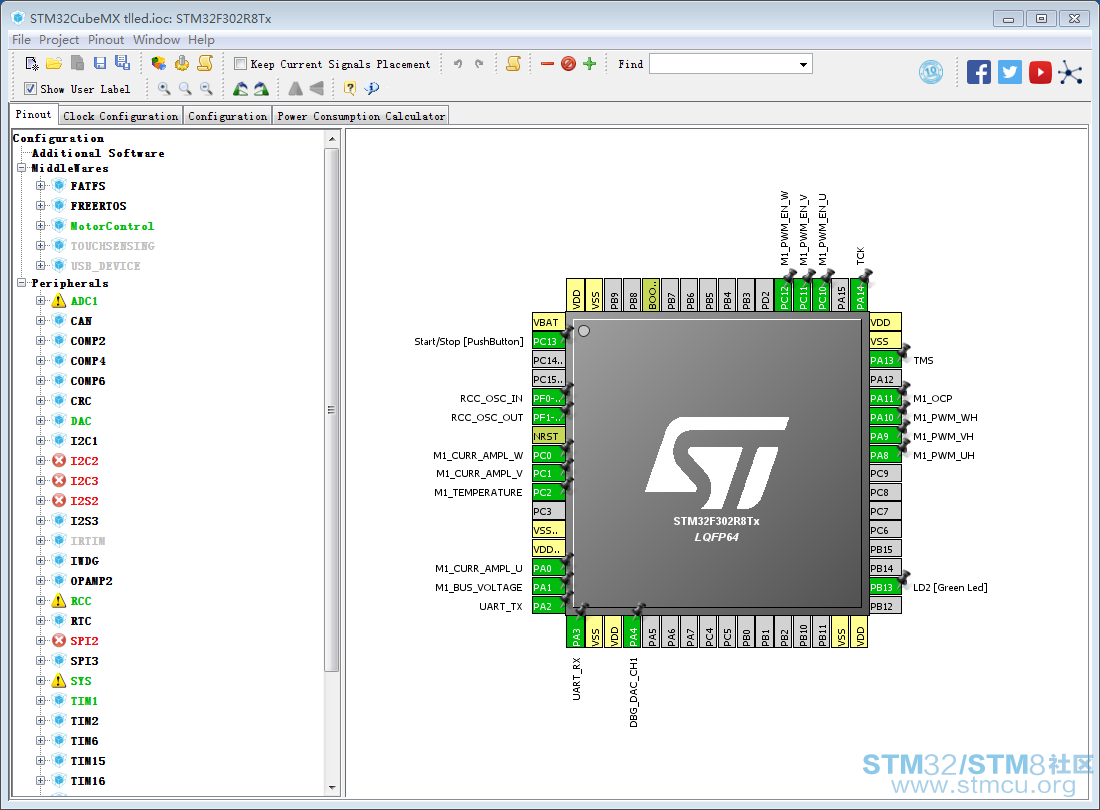Click the blue info bubble icon
This screenshot has height=810, width=1100.
pos(372,88)
